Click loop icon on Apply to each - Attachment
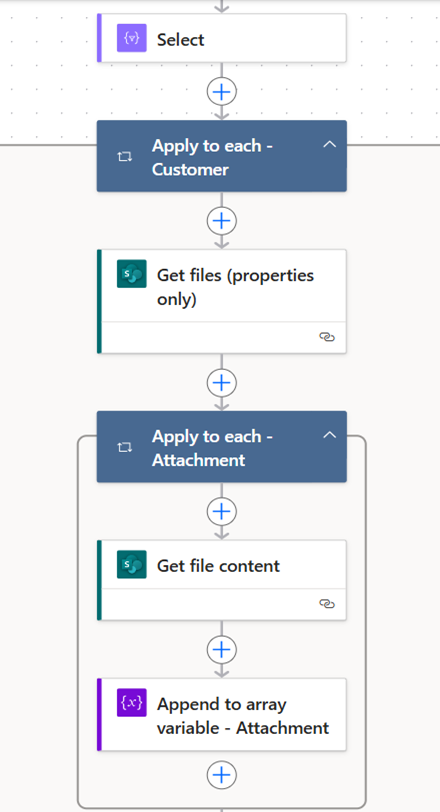The image size is (440, 812). point(124,447)
